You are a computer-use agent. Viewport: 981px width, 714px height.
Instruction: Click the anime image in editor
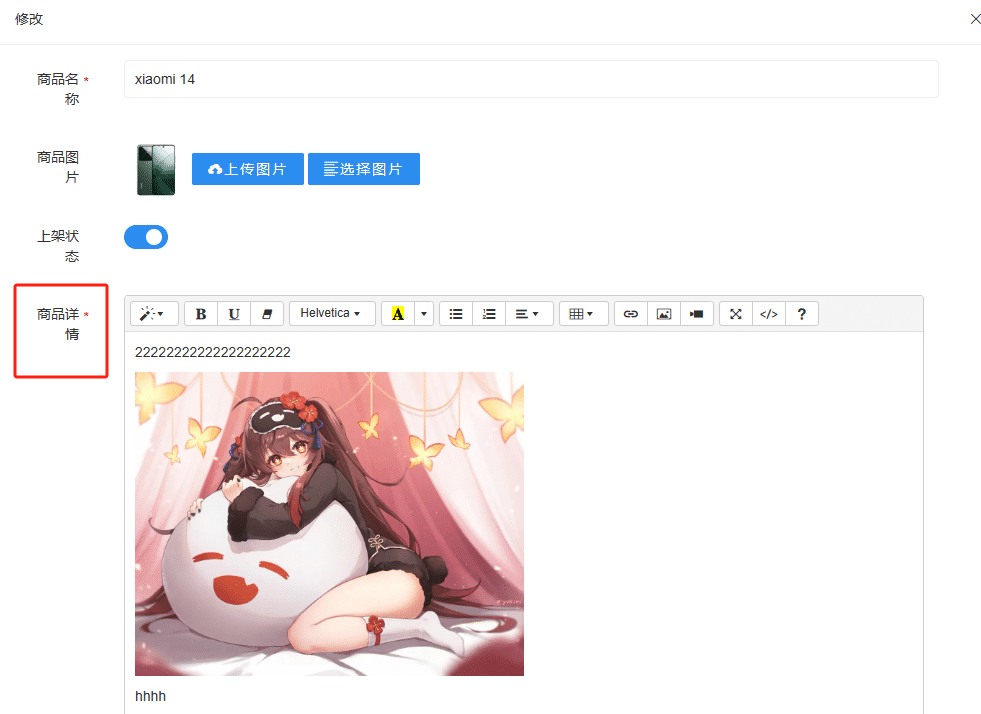point(330,524)
